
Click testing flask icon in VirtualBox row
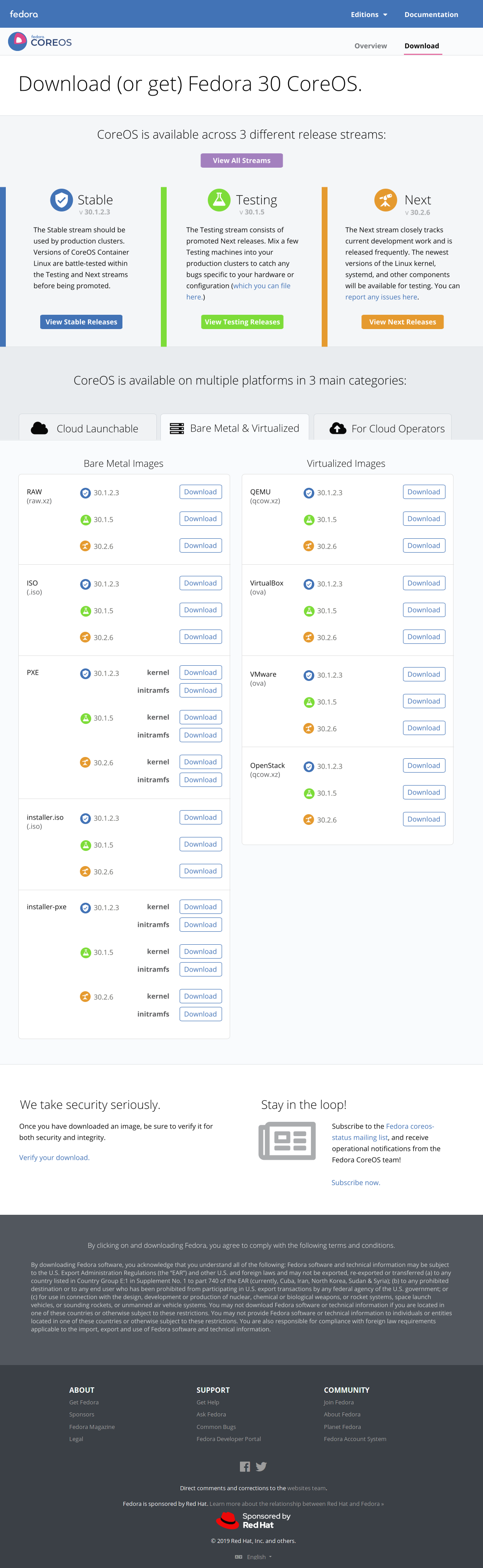(308, 611)
